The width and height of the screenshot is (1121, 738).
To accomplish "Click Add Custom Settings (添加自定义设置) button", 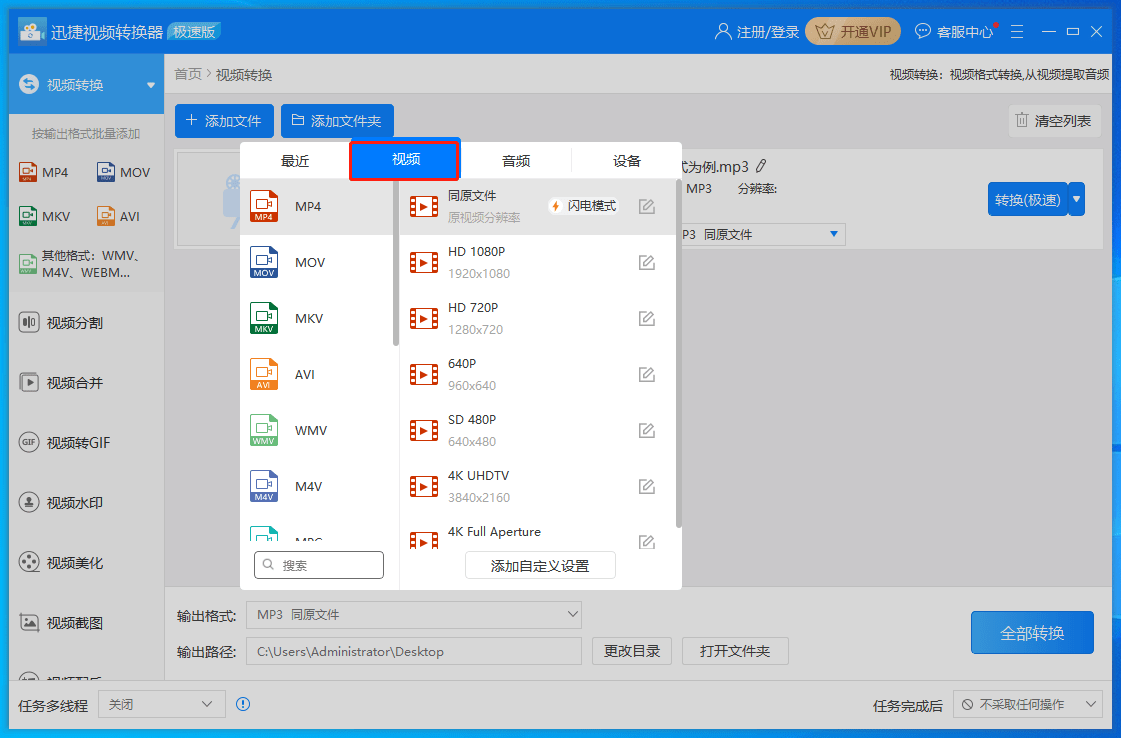I will click(540, 566).
